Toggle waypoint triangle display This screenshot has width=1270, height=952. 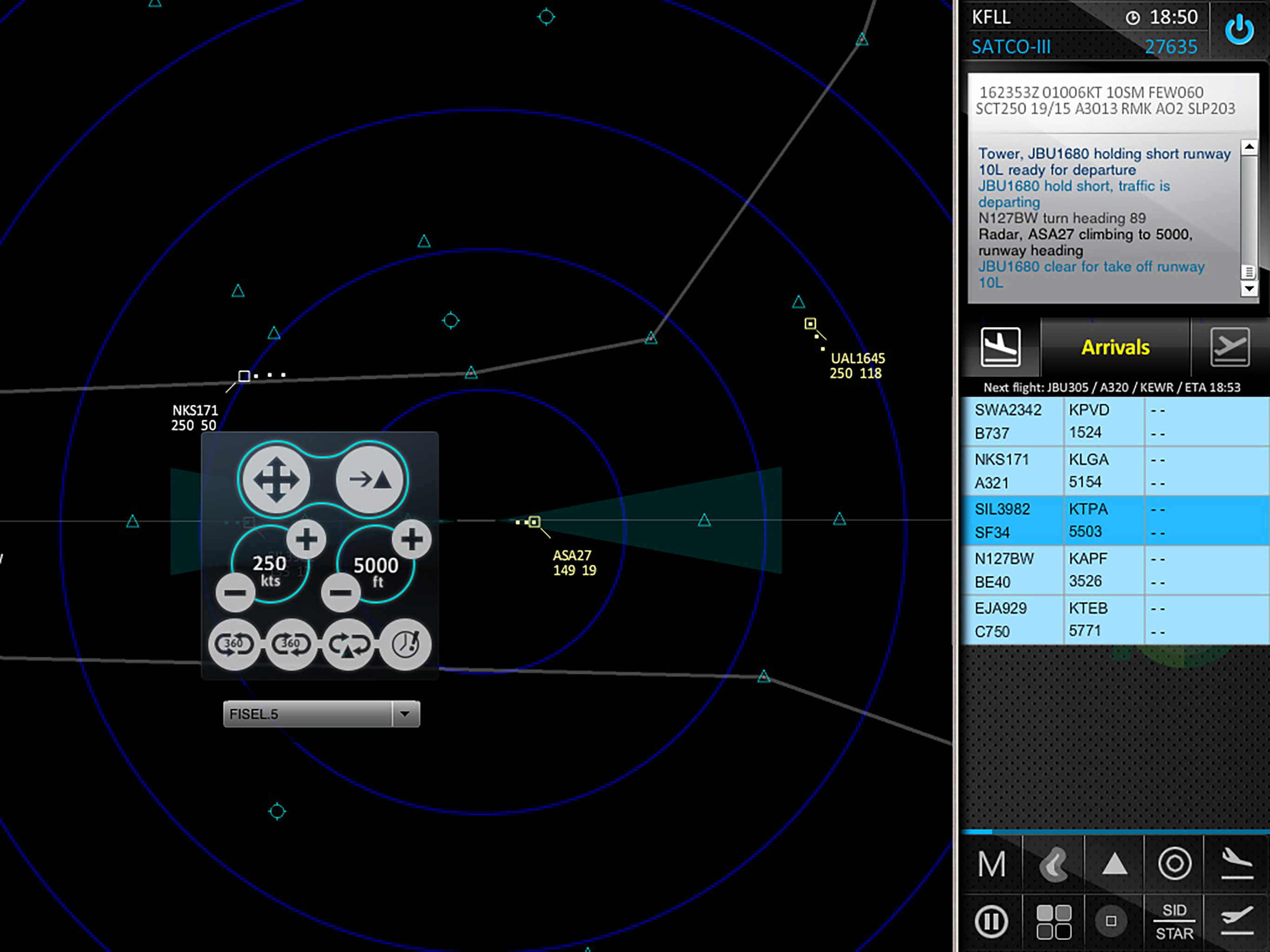click(x=1114, y=864)
